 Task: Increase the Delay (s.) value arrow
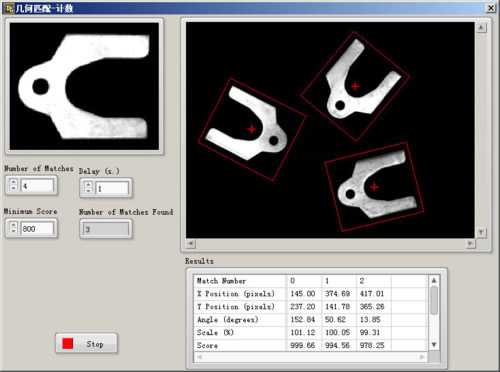(88, 184)
